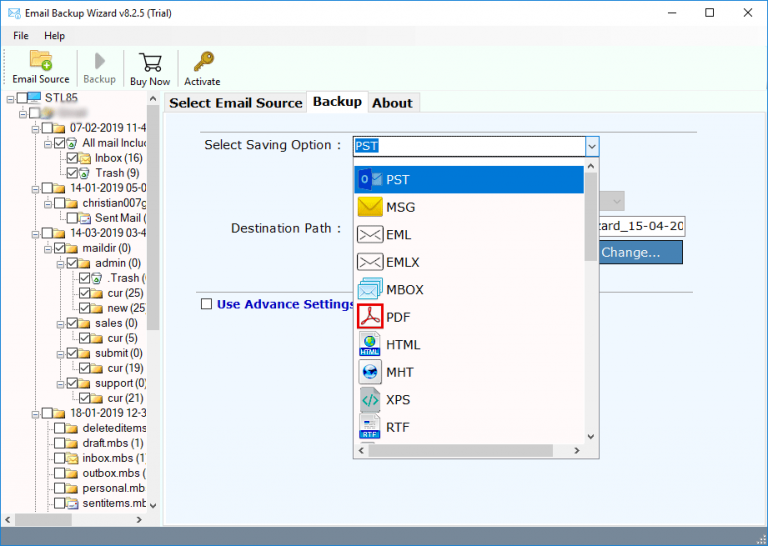768x546 pixels.
Task: Select the HTML format icon
Action: pos(370,345)
